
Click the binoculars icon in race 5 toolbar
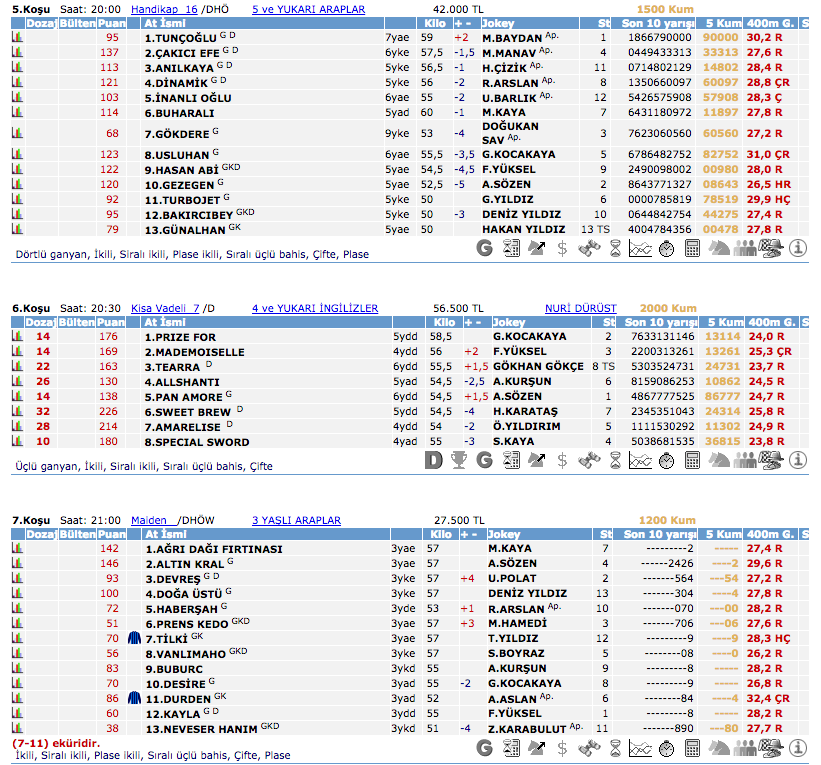point(587,249)
